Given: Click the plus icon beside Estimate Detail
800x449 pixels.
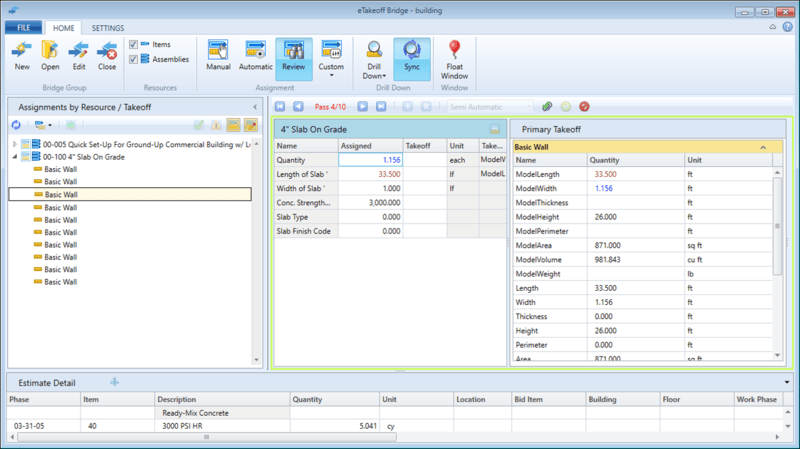Looking at the screenshot, I should coord(114,382).
